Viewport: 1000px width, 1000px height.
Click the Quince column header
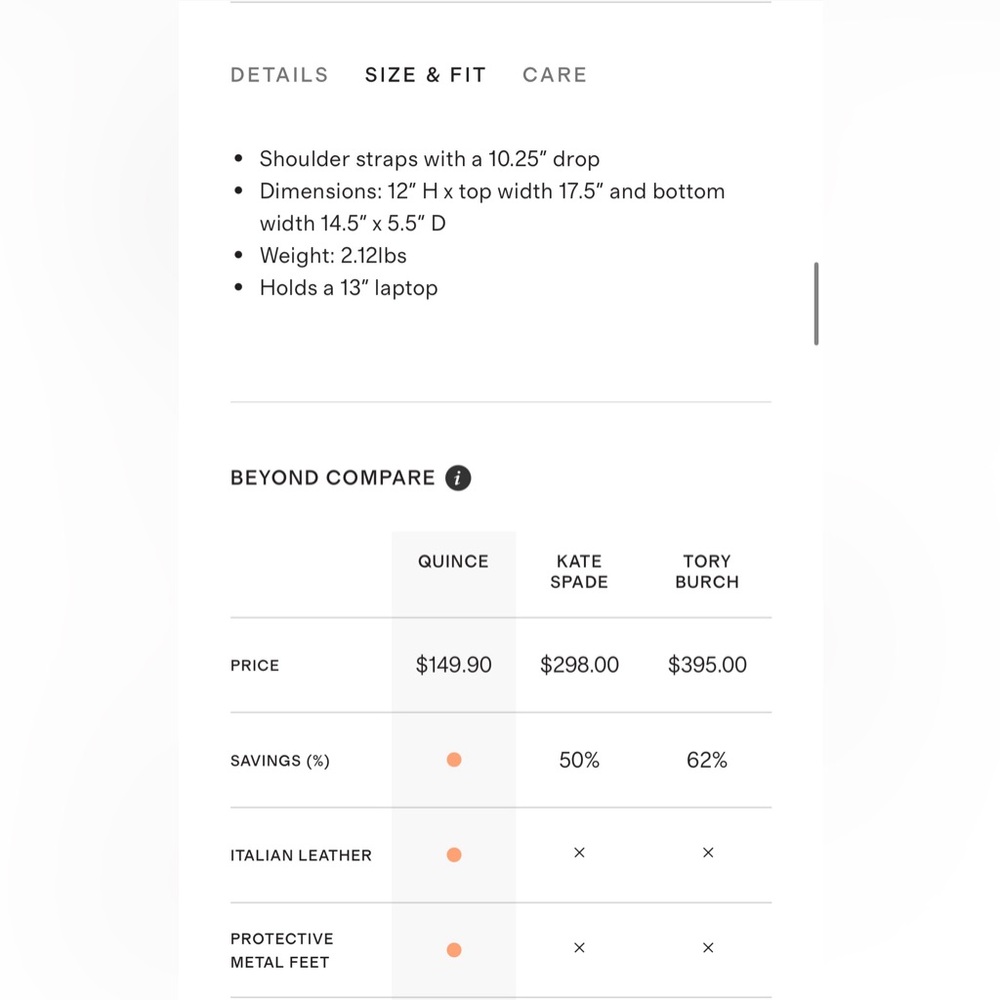pyautogui.click(x=453, y=561)
